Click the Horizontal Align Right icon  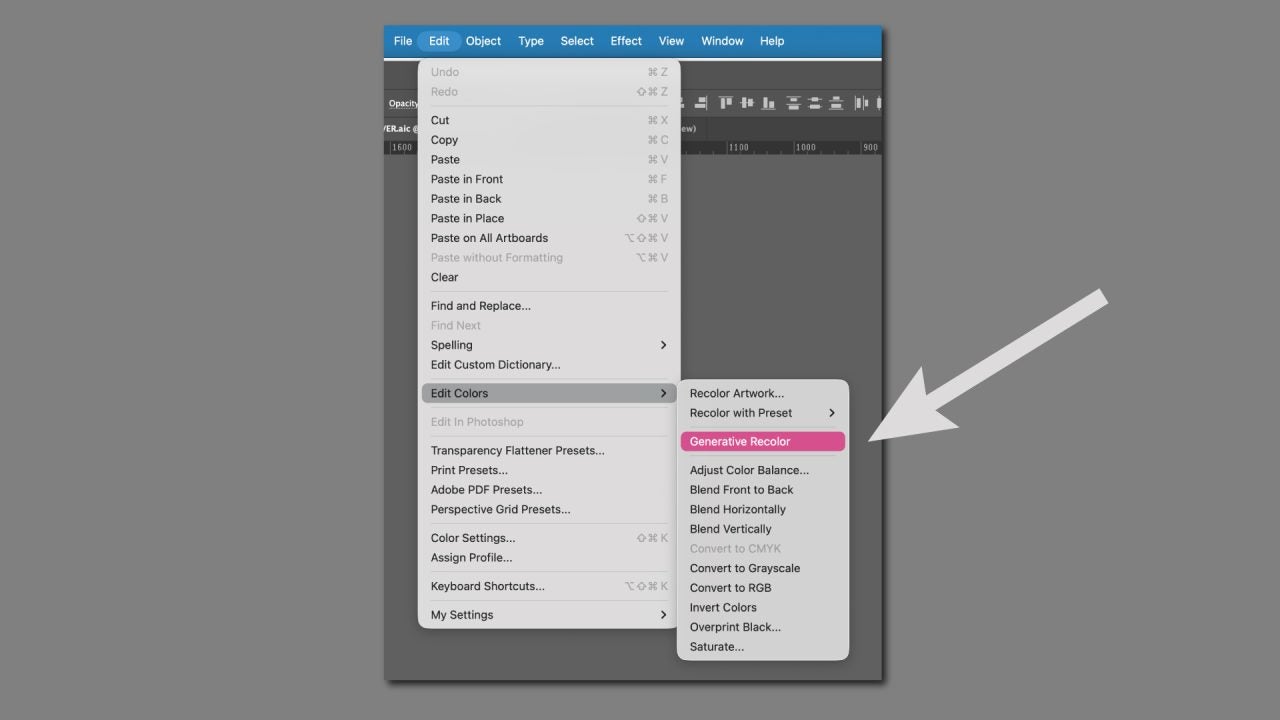(701, 103)
